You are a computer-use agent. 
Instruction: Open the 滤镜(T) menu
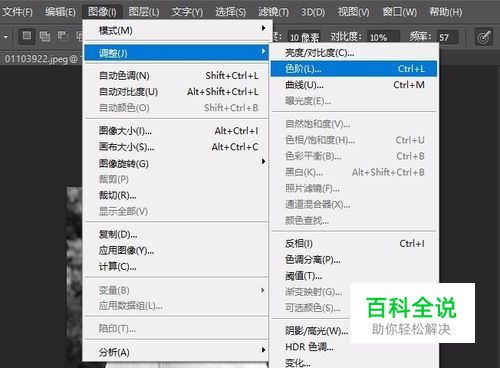pyautogui.click(x=273, y=12)
